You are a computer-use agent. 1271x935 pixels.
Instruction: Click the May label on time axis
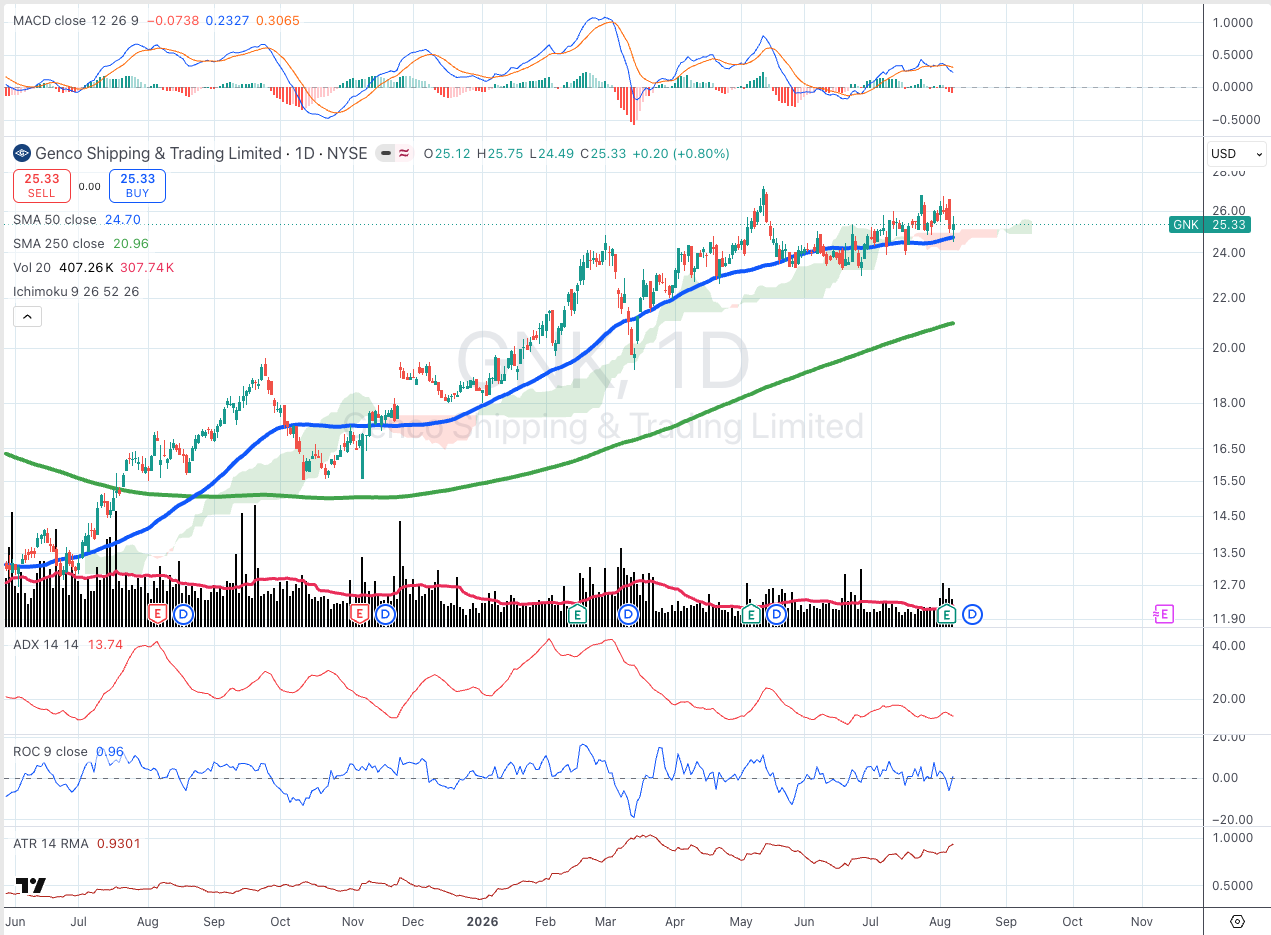pos(741,920)
